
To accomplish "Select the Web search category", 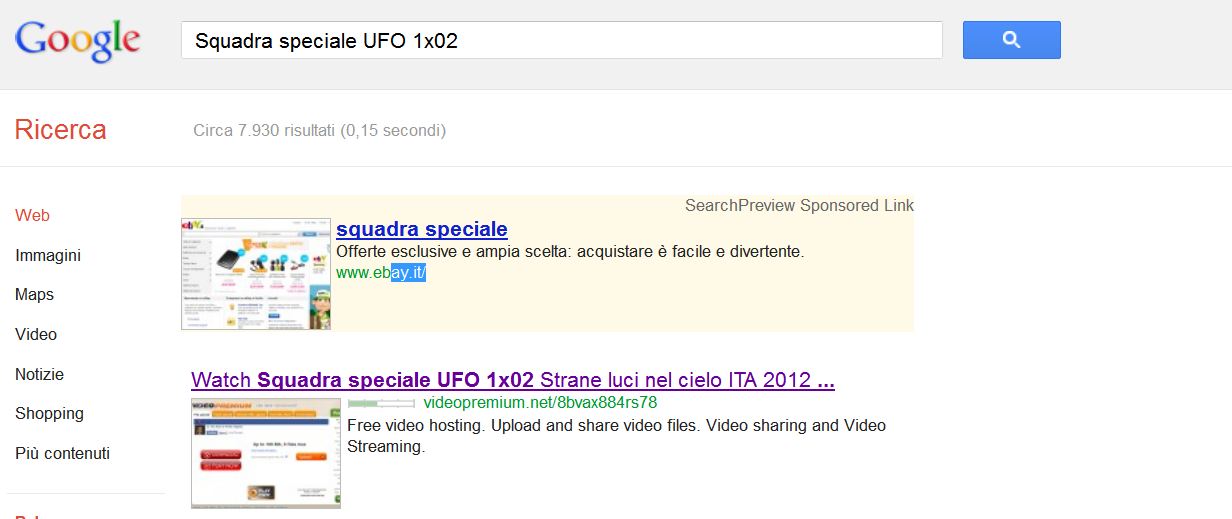I will (32, 215).
